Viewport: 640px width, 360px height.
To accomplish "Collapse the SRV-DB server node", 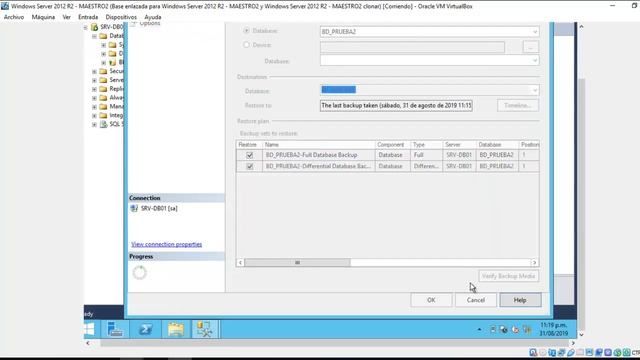I will (85, 27).
